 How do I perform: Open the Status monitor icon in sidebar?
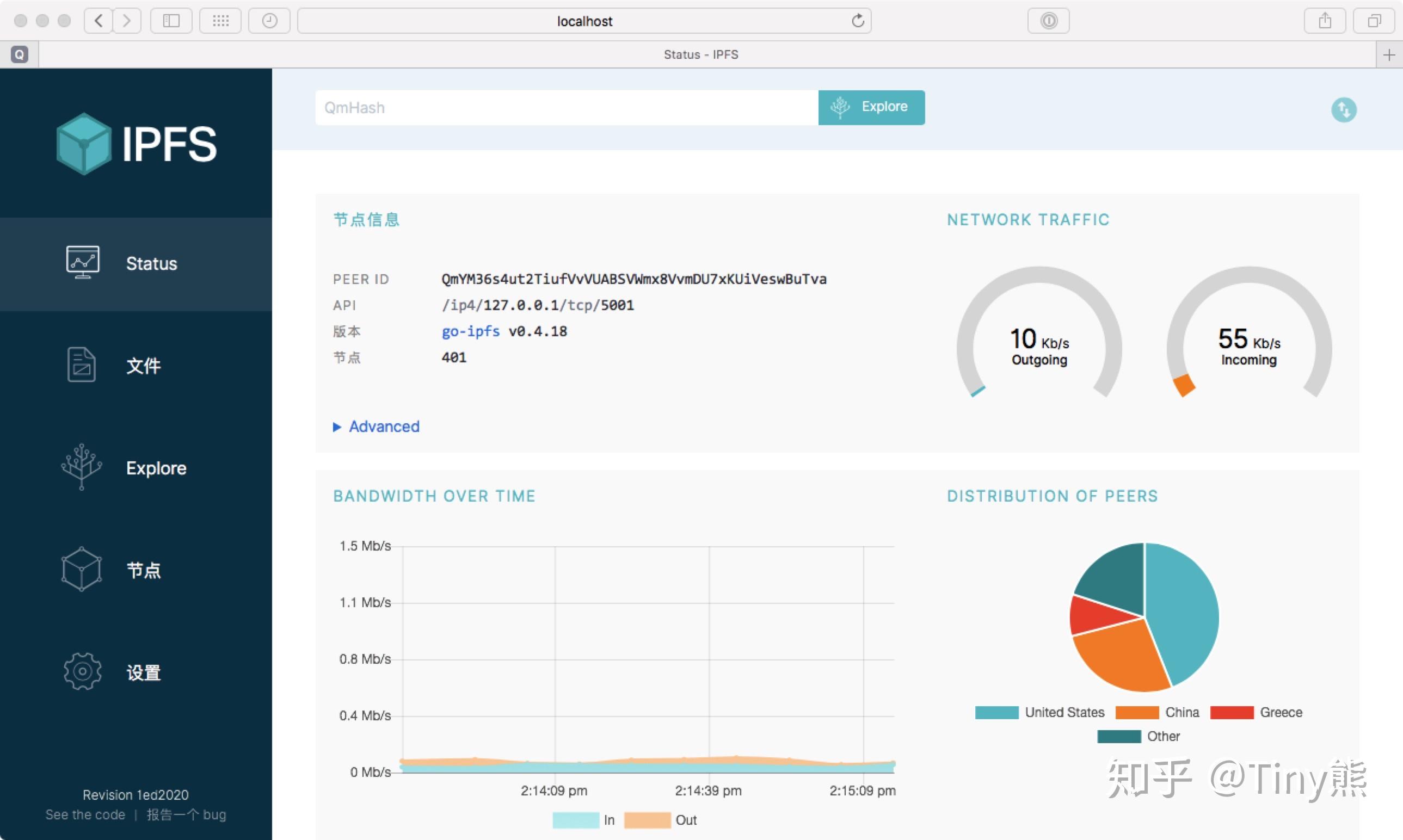(83, 263)
